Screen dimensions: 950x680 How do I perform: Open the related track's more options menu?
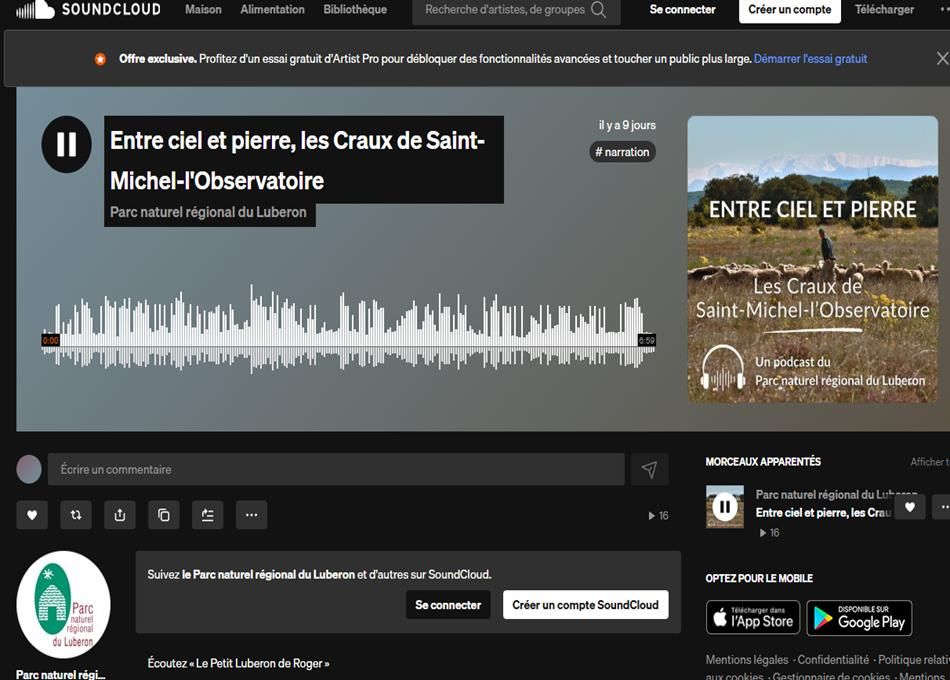click(x=942, y=507)
